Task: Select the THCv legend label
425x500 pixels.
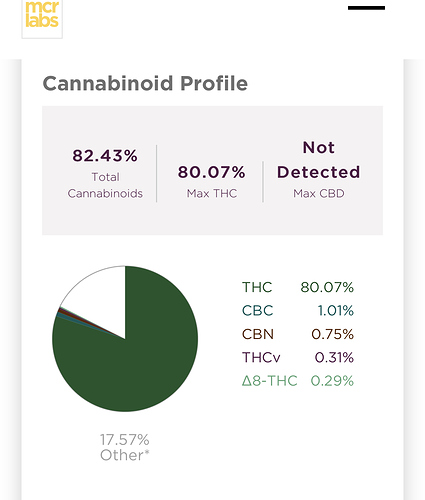Action: [261, 357]
